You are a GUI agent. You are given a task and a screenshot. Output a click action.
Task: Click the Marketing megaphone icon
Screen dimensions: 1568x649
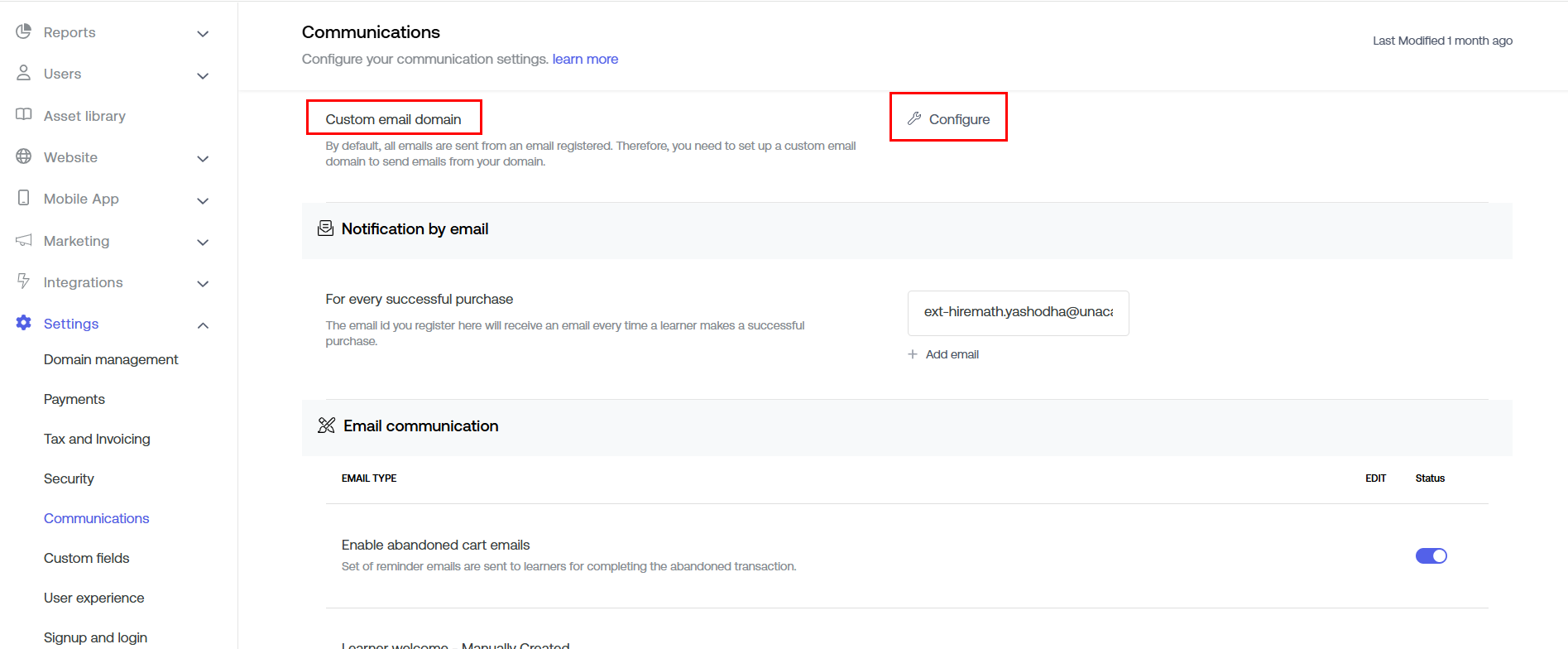coord(24,240)
